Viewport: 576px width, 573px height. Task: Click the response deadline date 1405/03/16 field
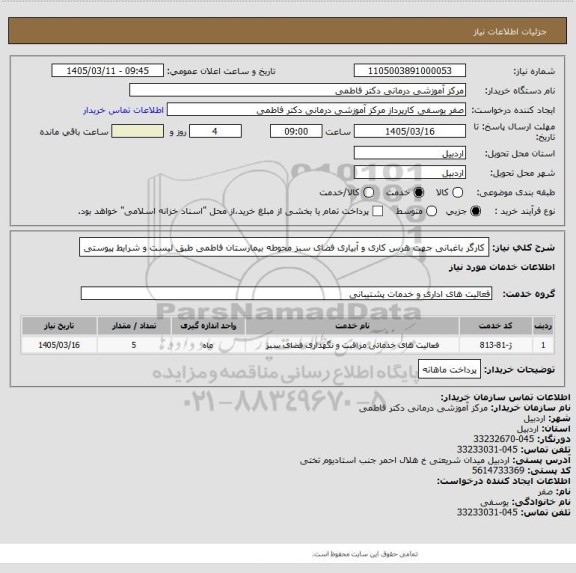click(x=410, y=131)
